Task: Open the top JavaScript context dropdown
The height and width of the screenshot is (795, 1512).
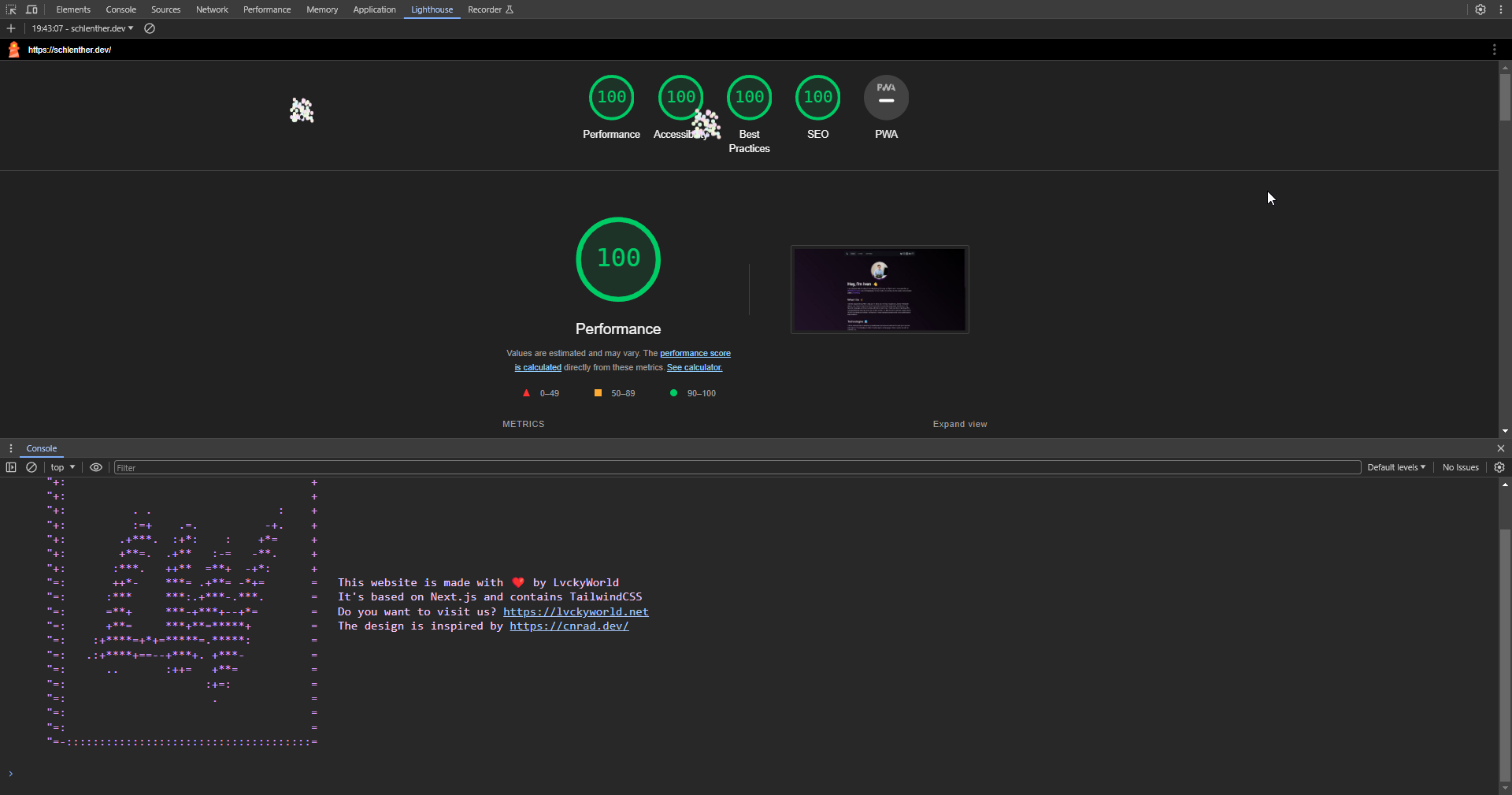Action: click(63, 467)
